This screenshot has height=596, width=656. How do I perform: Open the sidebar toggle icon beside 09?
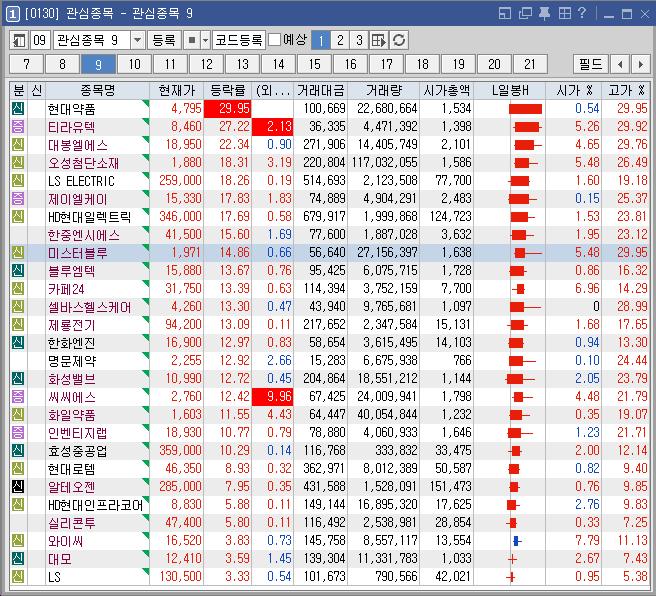pyautogui.click(x=18, y=40)
